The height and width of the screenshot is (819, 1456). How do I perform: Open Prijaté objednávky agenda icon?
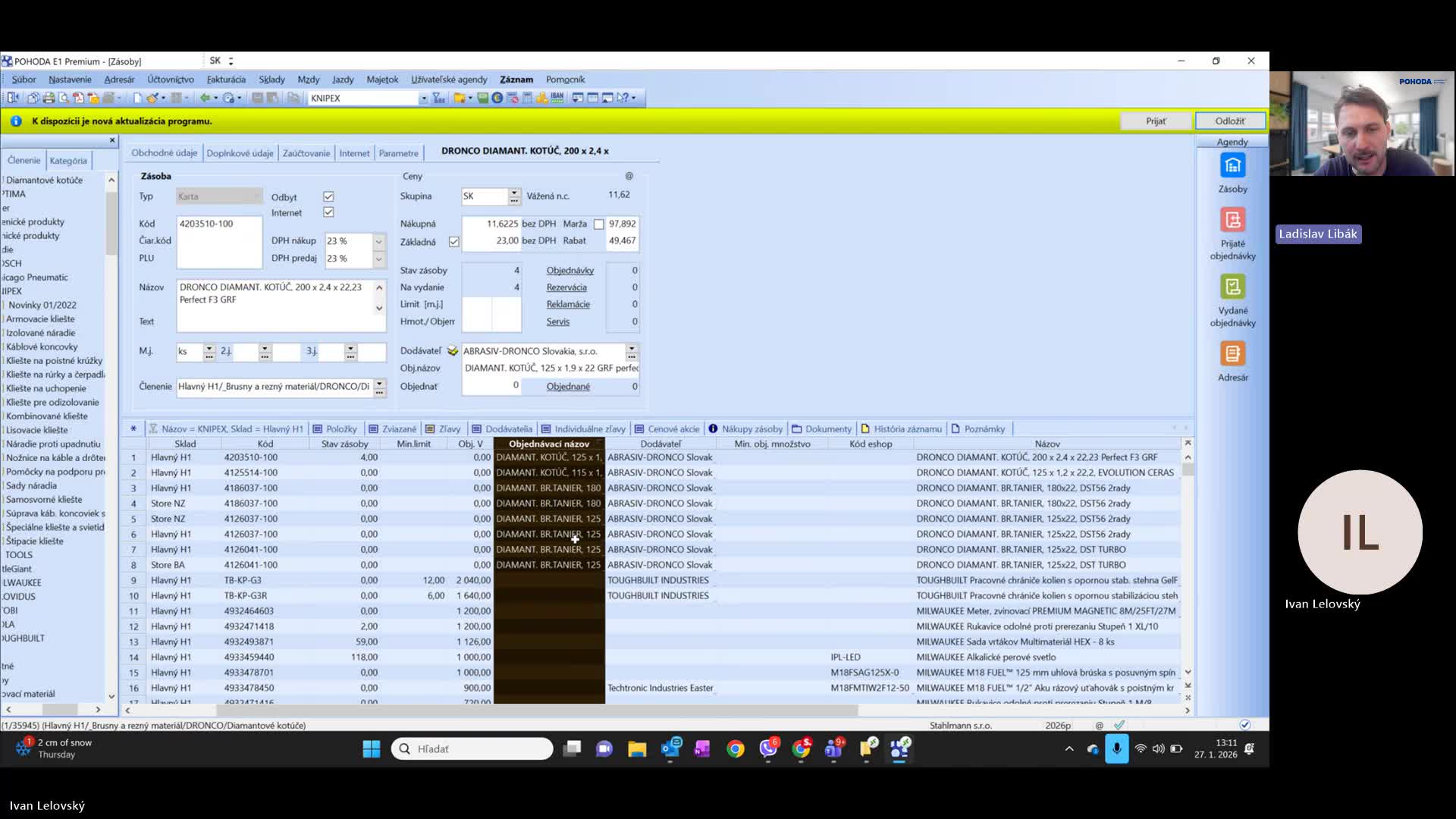pyautogui.click(x=1232, y=221)
